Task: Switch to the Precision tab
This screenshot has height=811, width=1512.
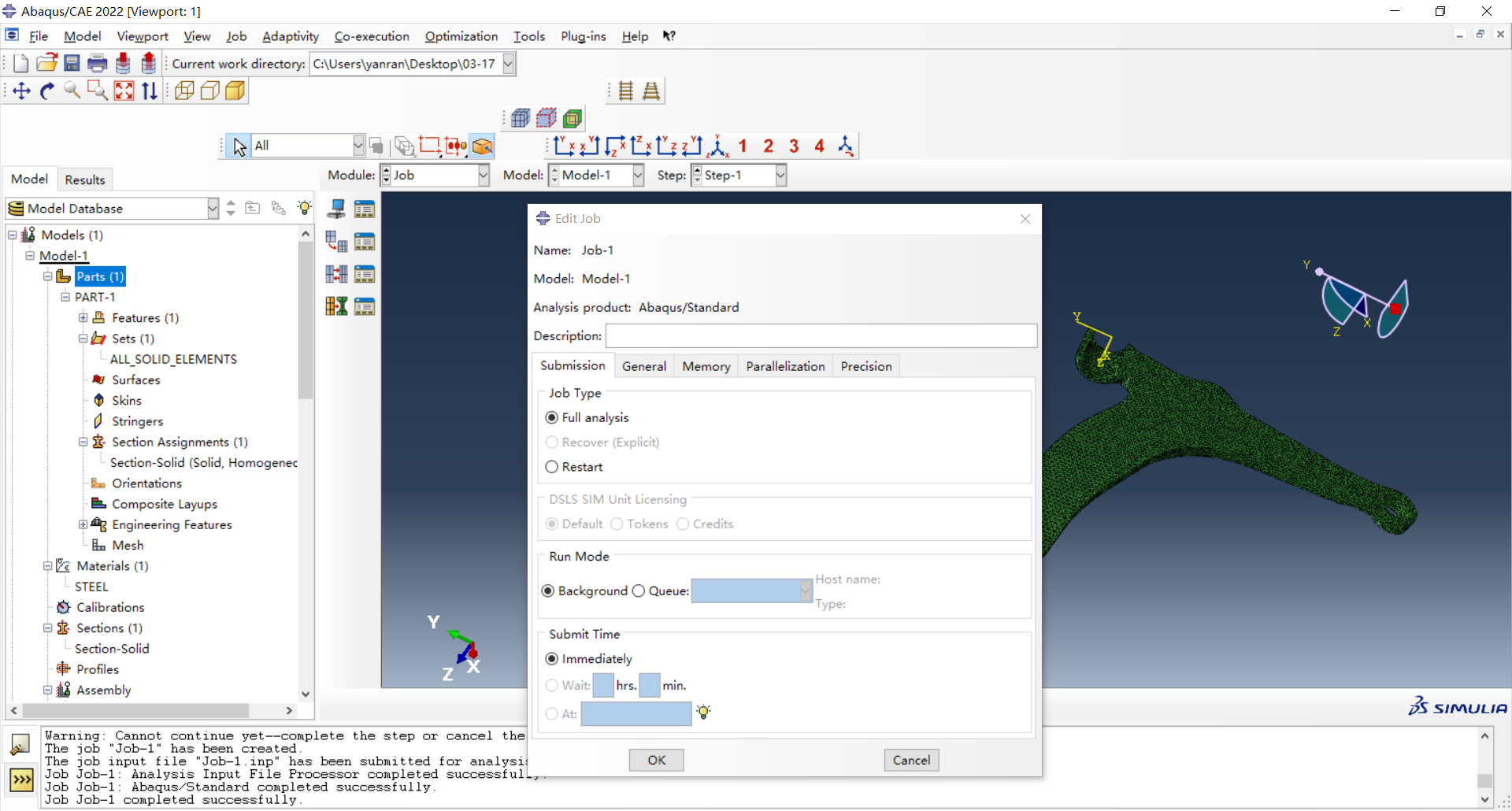Action: tap(866, 366)
